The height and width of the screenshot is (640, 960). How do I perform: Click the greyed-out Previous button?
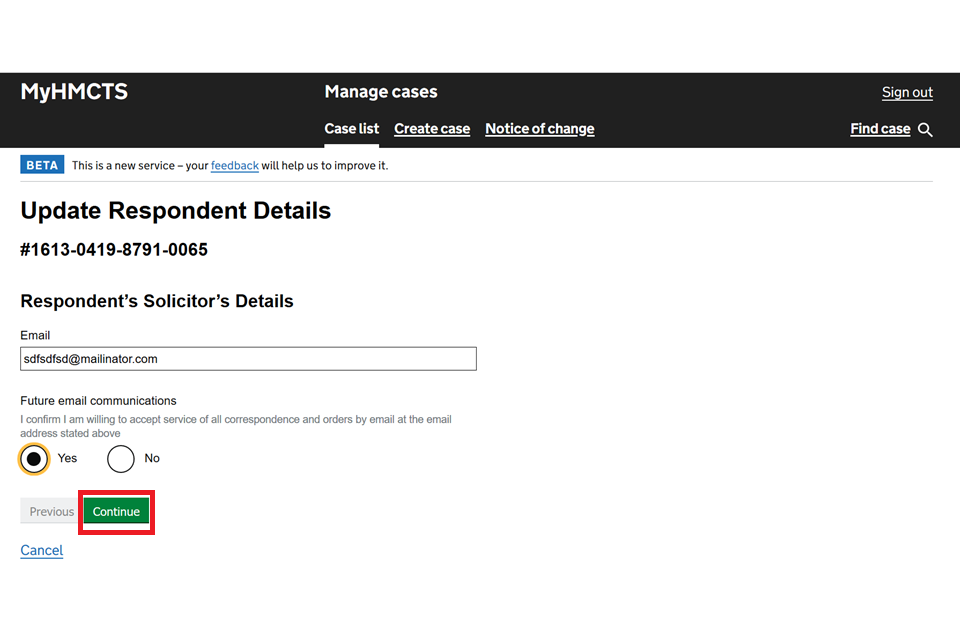[51, 512]
